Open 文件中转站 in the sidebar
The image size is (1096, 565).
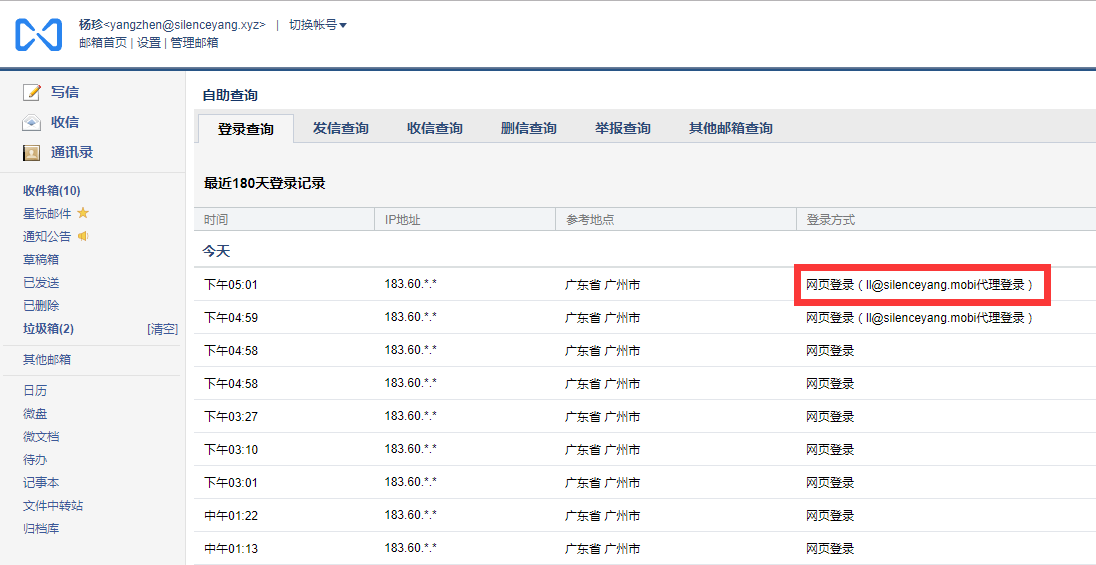tap(53, 505)
